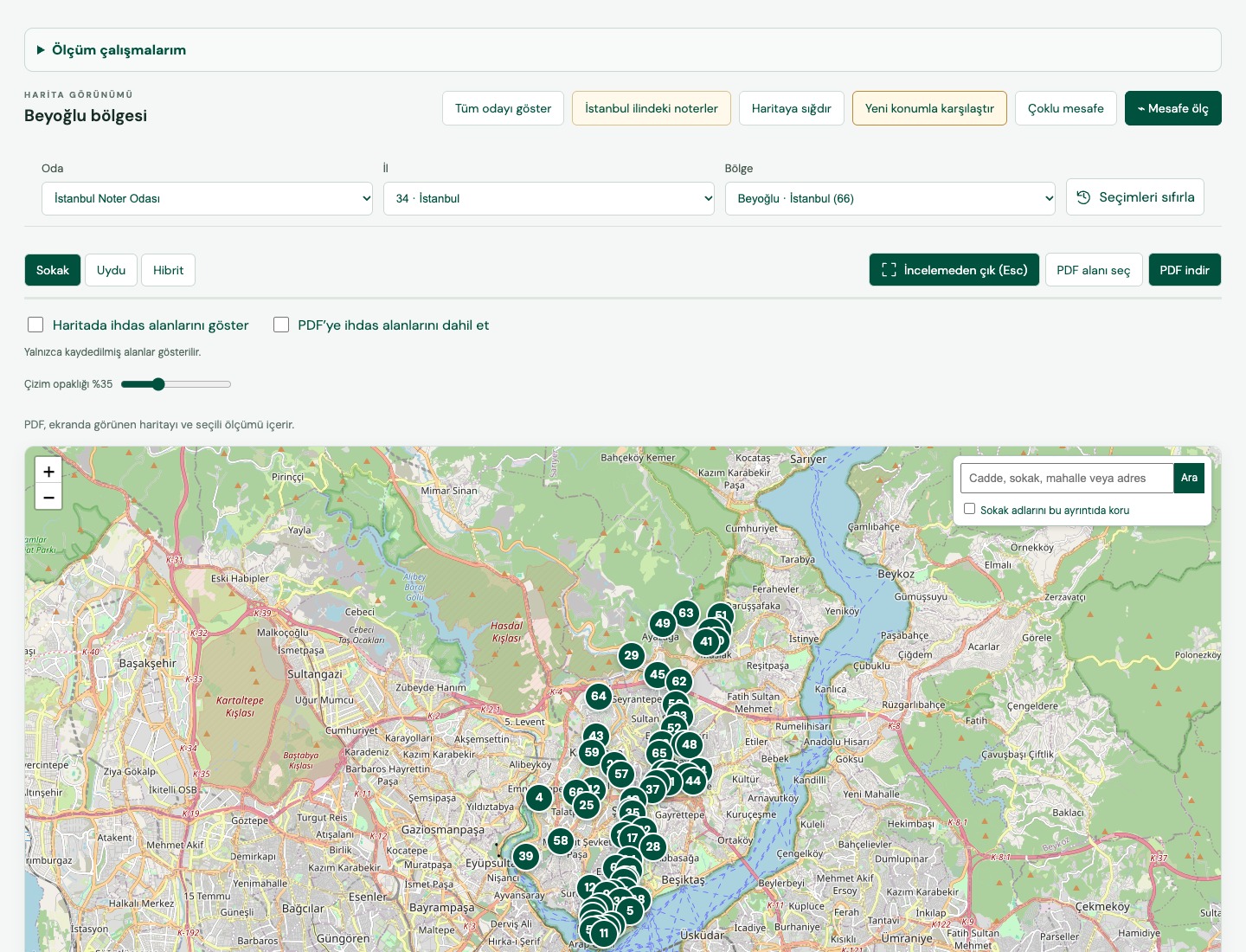Enable PDF'ye ihdas alanlarını dahil et

(x=281, y=325)
